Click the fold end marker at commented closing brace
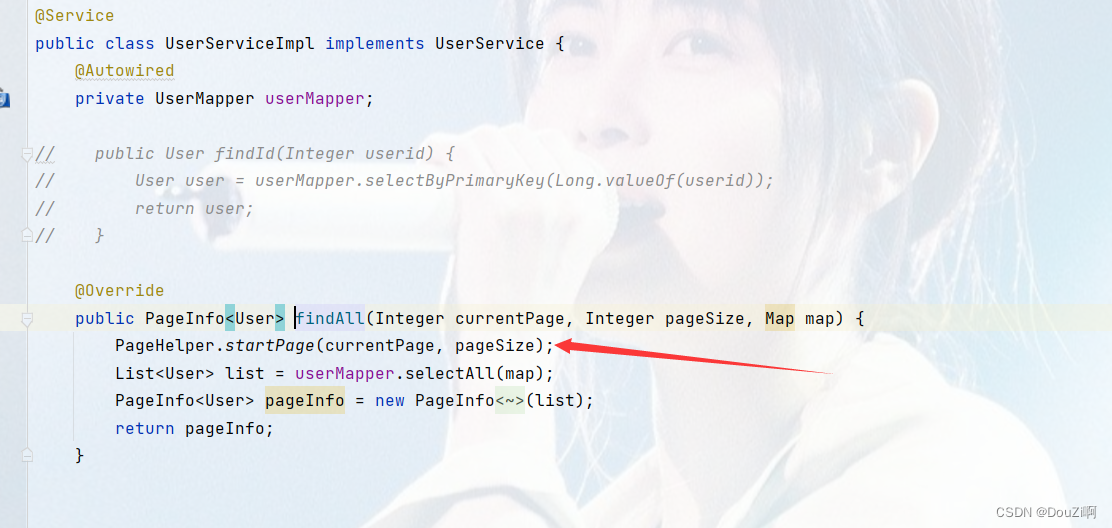 click(x=27, y=236)
